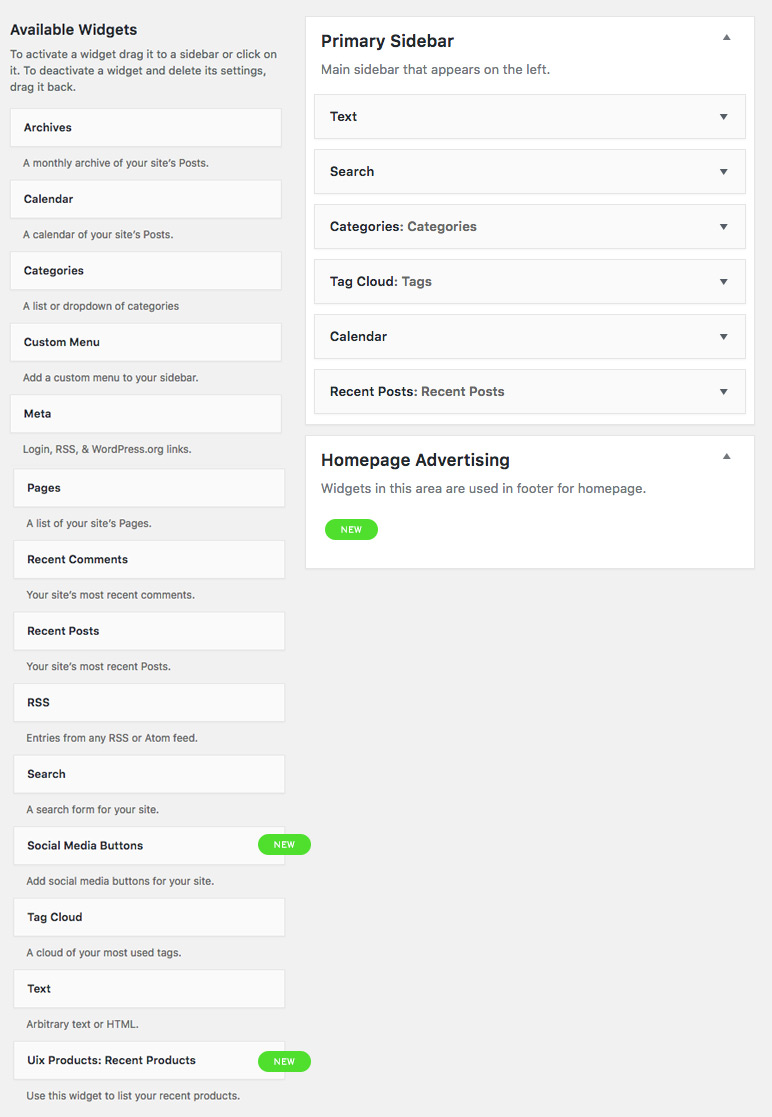Image resolution: width=772 pixels, height=1117 pixels.
Task: Select the RSS available widget
Action: 148,703
